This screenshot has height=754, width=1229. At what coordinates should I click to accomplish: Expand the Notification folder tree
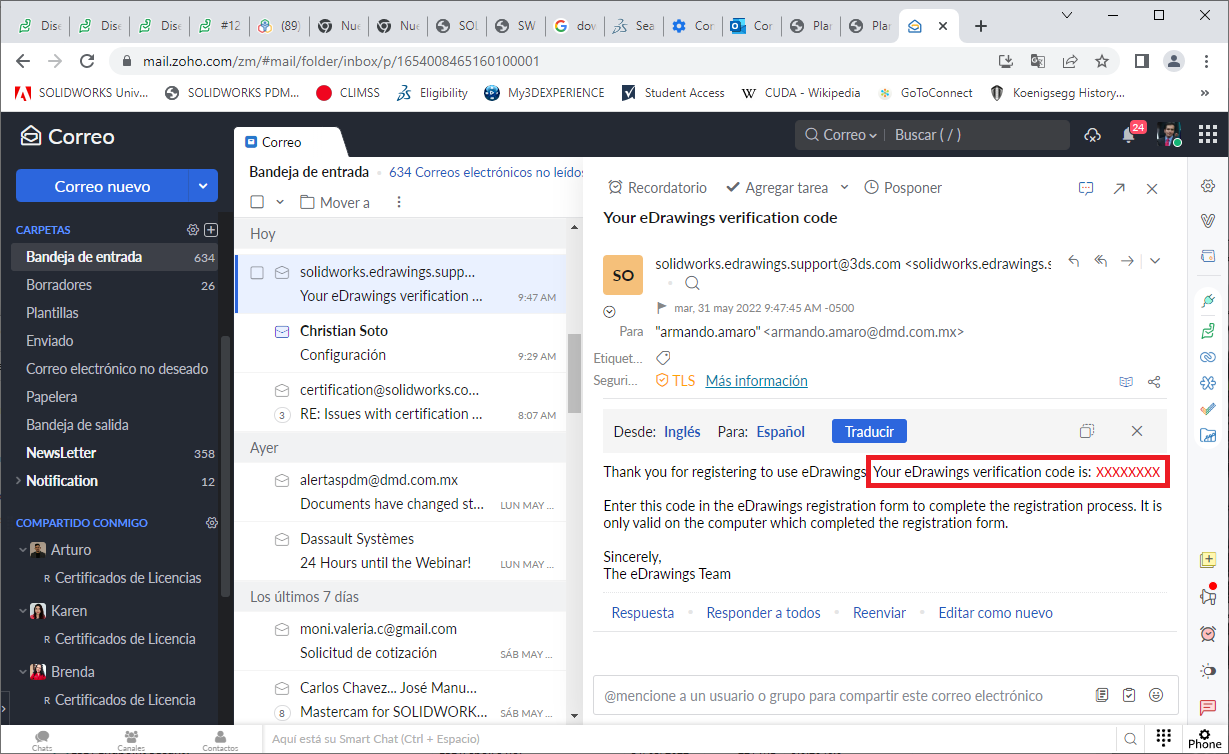[x=18, y=481]
